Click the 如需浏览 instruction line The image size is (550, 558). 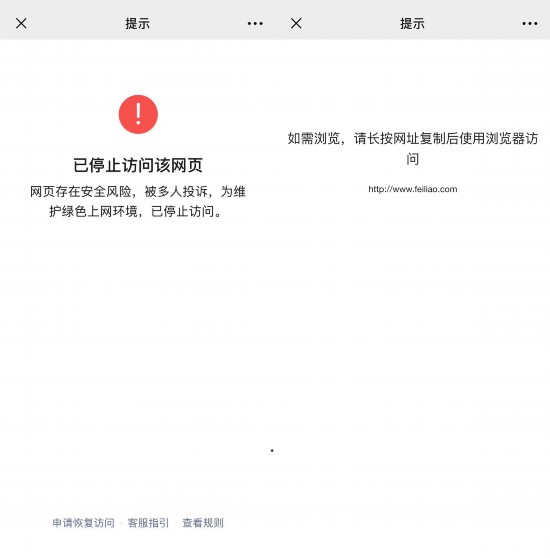point(413,138)
